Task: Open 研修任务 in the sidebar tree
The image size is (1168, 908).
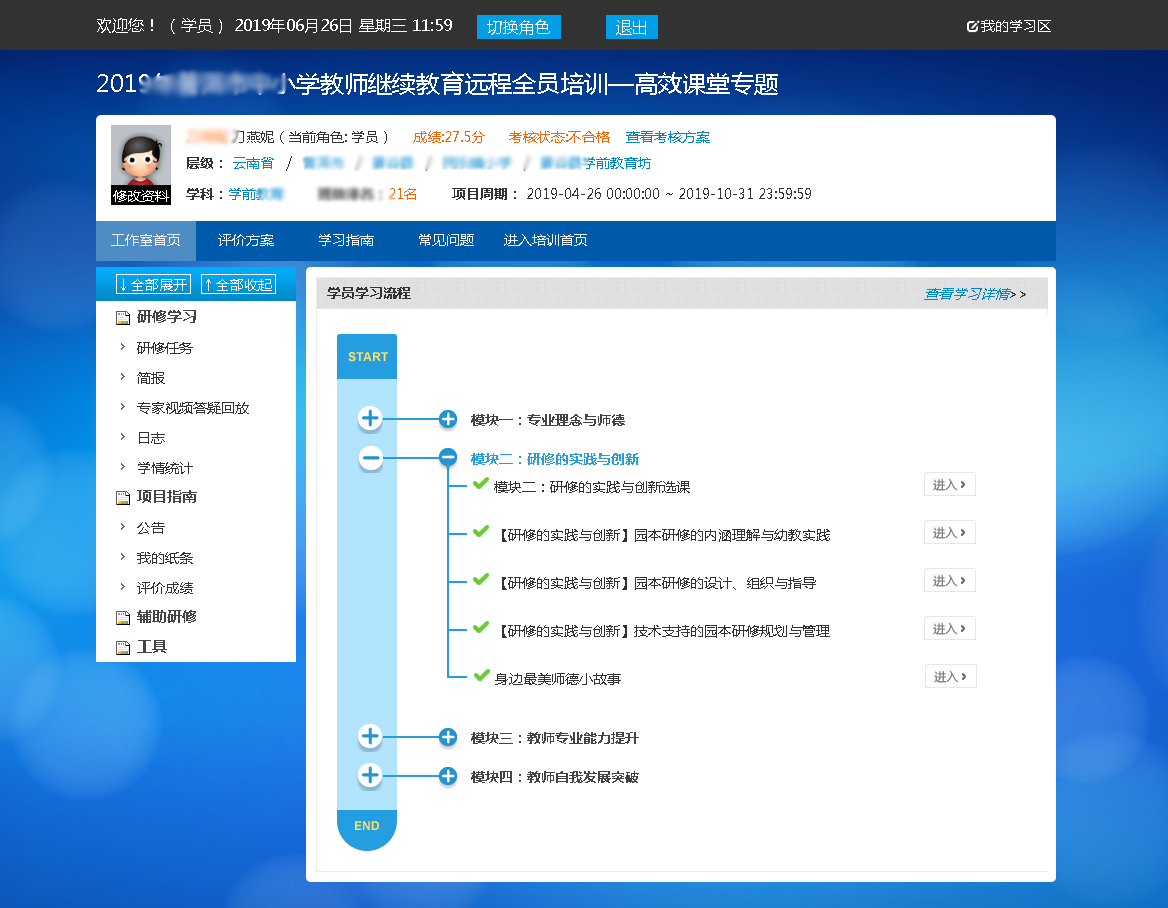Action: click(165, 348)
